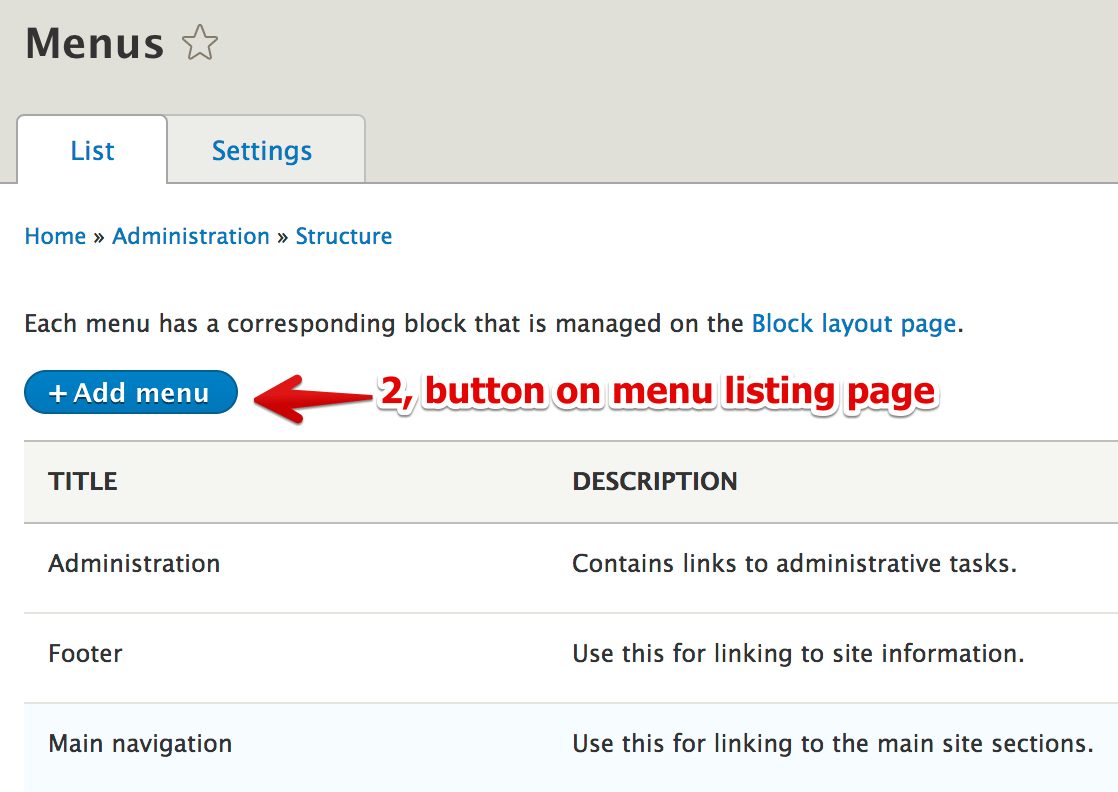This screenshot has width=1118, height=792.
Task: Click the Administration menu title text
Action: click(134, 563)
